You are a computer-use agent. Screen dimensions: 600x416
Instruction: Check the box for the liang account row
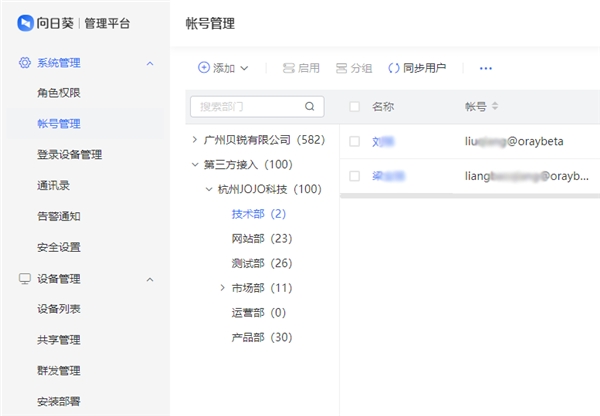tap(354, 176)
